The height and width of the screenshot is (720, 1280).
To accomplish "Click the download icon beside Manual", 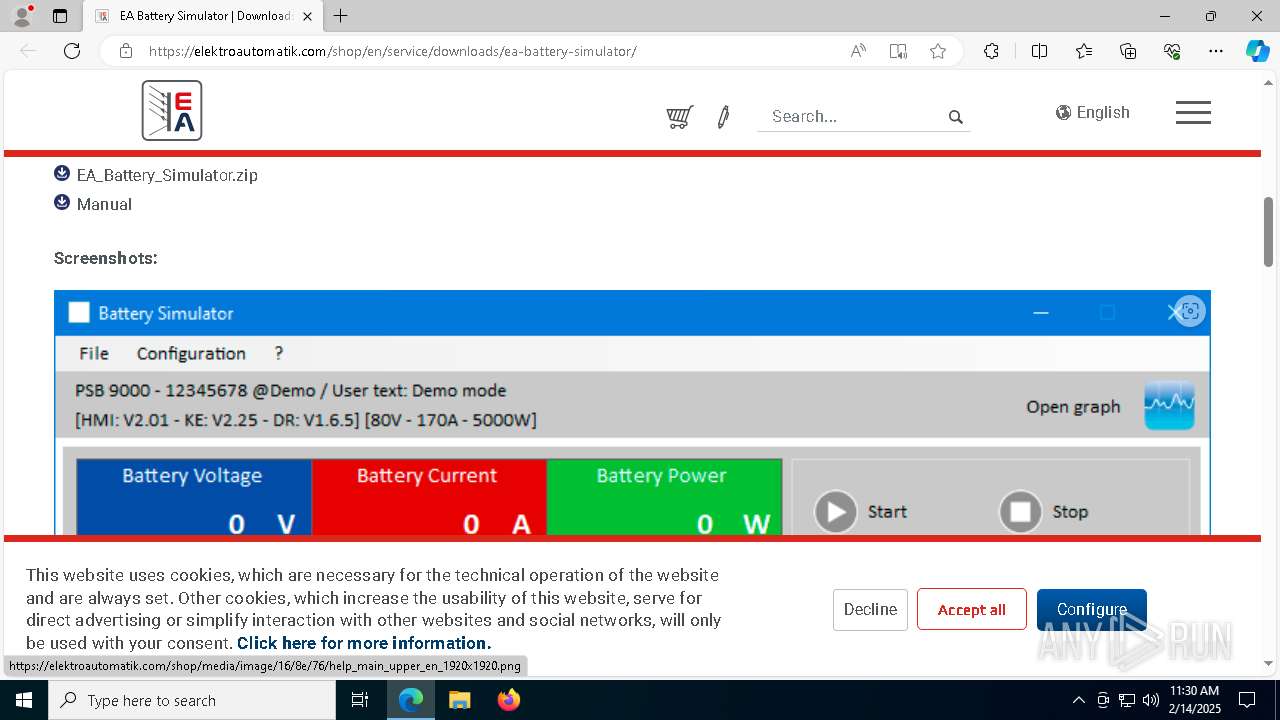I will [62, 203].
